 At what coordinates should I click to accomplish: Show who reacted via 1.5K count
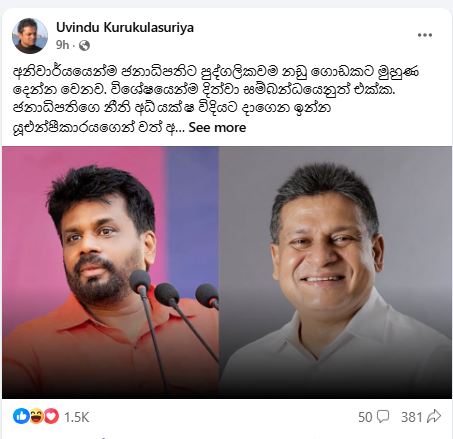tap(77, 417)
